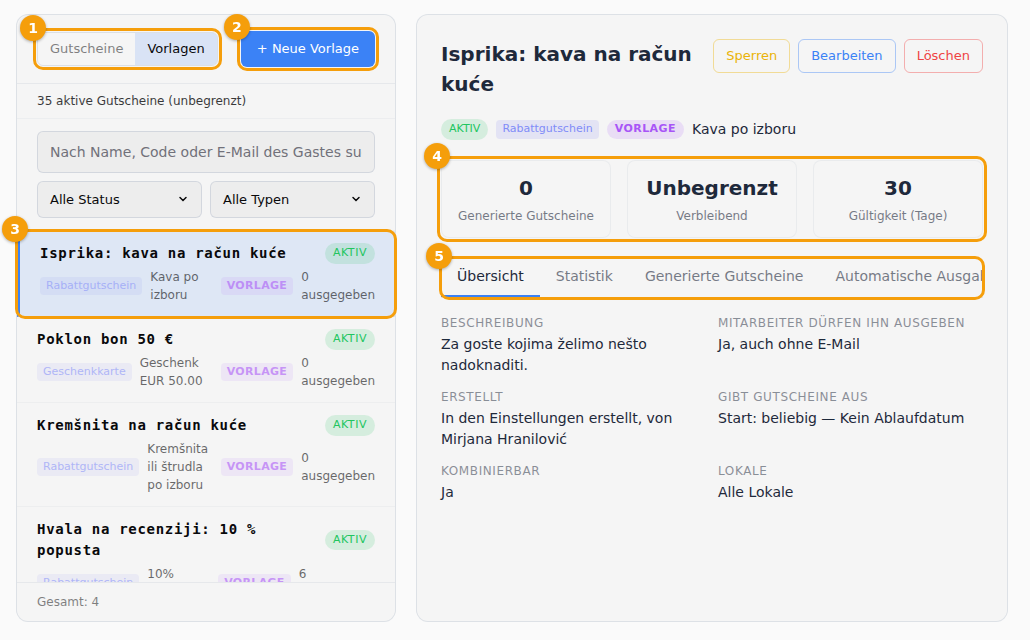Click the text '35 aktive Gutscheine (unbegrenzt)'
The image size is (1030, 640).
tap(141, 101)
